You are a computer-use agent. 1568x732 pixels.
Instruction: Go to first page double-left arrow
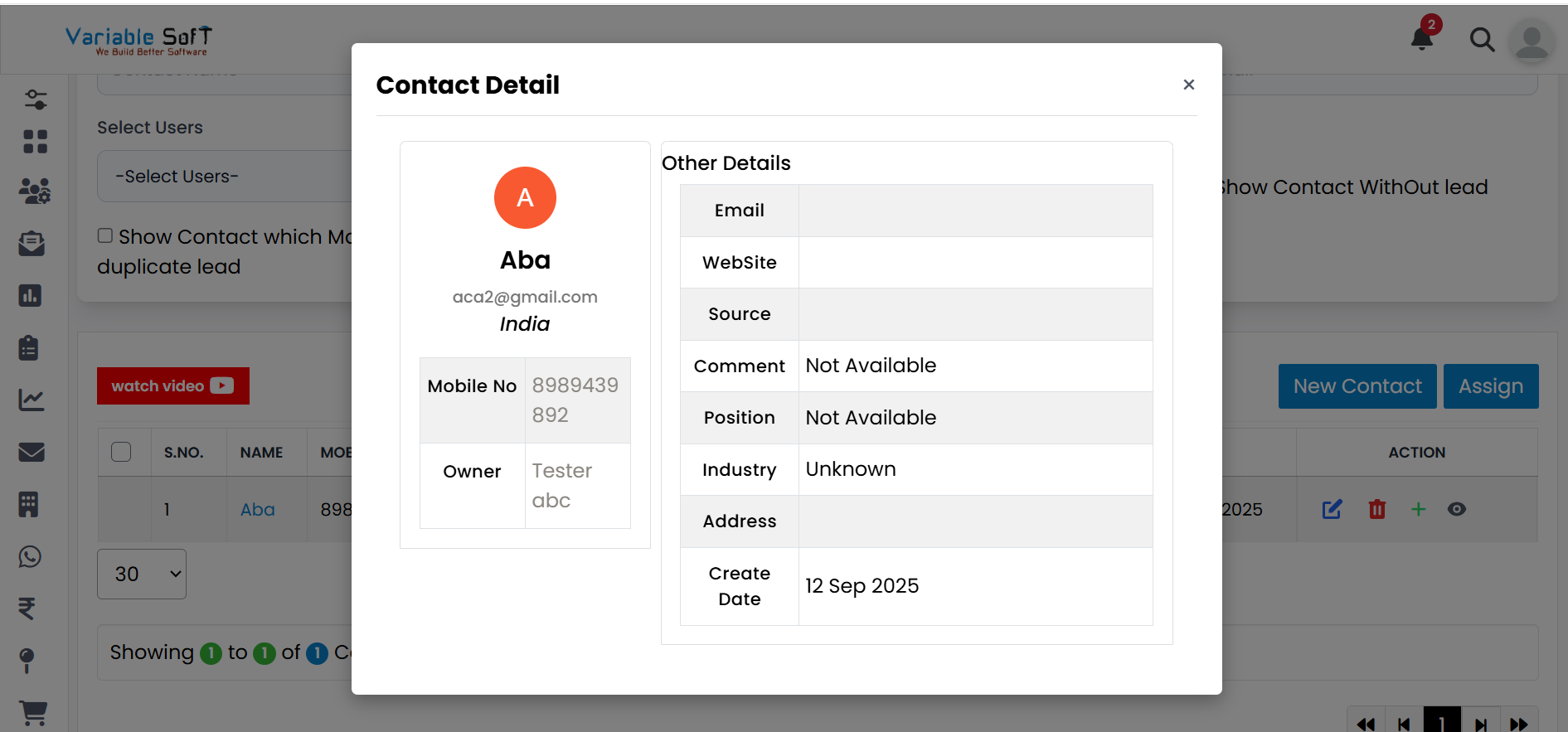click(x=1366, y=724)
